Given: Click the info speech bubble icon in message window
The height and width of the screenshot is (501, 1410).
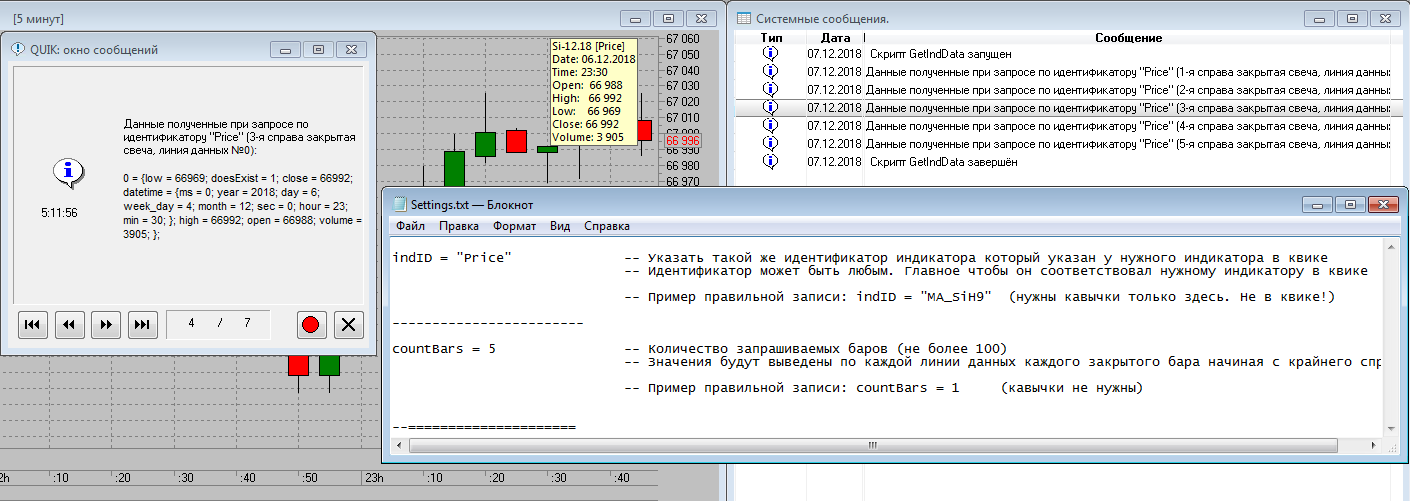Looking at the screenshot, I should point(68,174).
